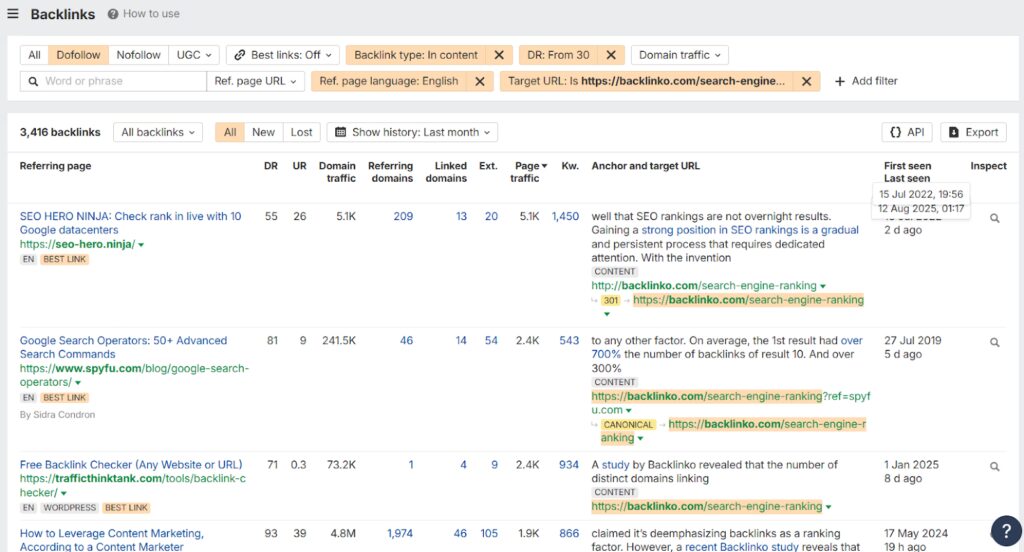Edit the Ref. page language: English filter
The height and width of the screenshot is (552, 1024).
(389, 81)
